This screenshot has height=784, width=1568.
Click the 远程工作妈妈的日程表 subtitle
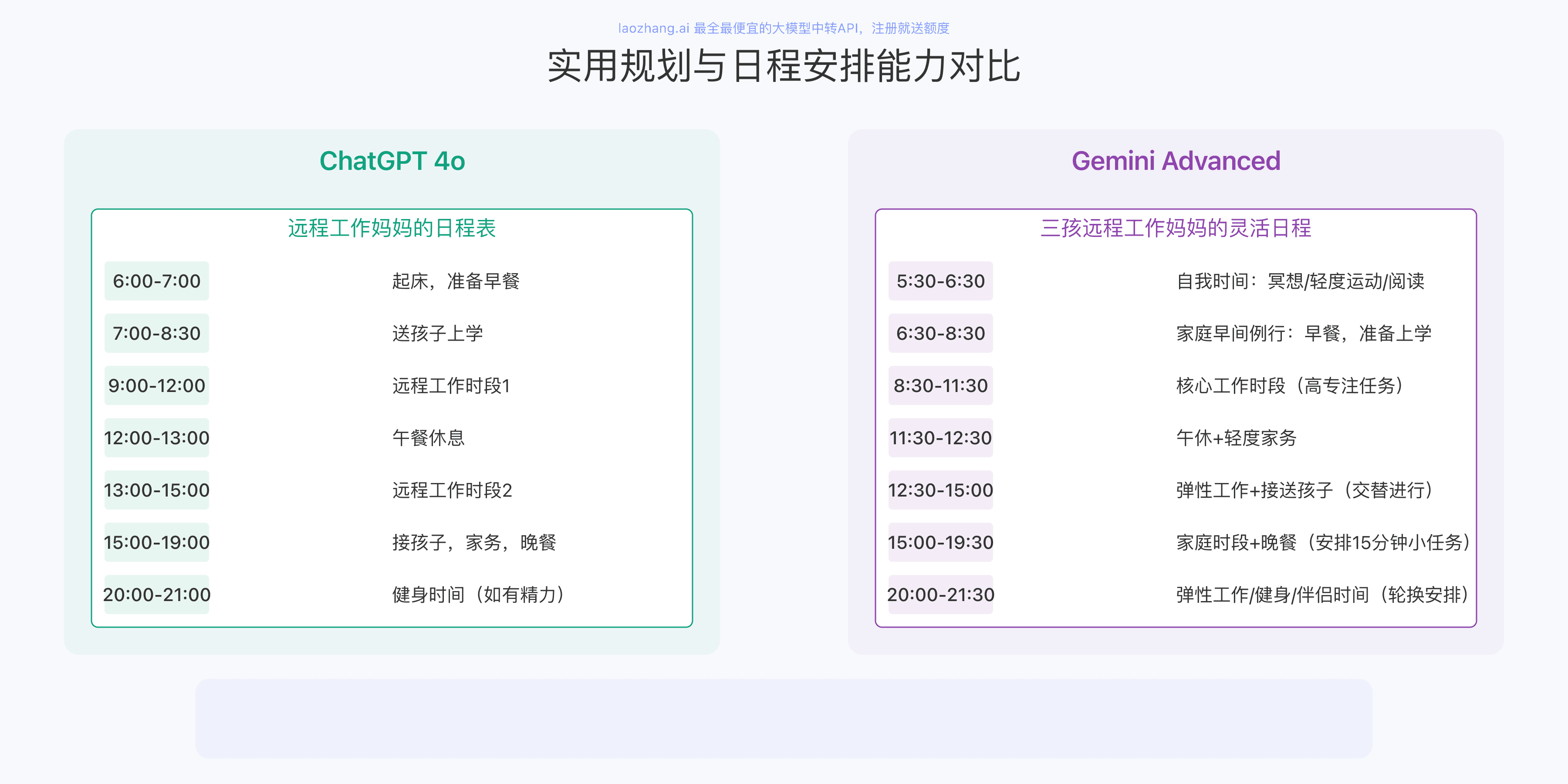point(392,228)
